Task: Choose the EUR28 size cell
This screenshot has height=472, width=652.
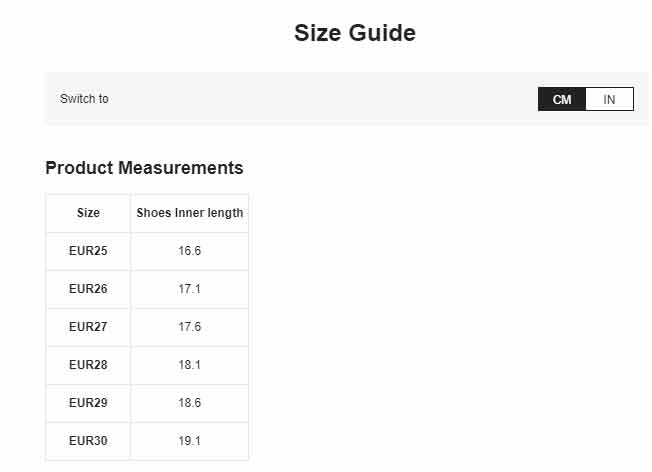Action: (x=88, y=365)
